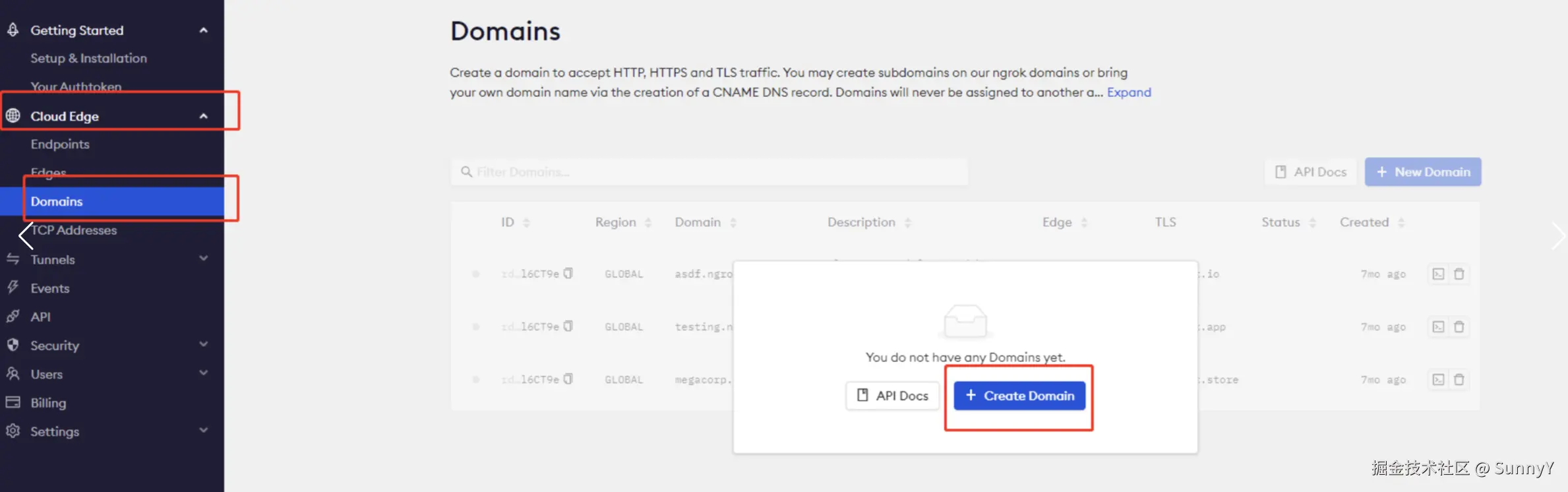Screen dimensions: 1568x492
Task: Open Endpoints in the sidebar
Action: pyautogui.click(x=60, y=144)
